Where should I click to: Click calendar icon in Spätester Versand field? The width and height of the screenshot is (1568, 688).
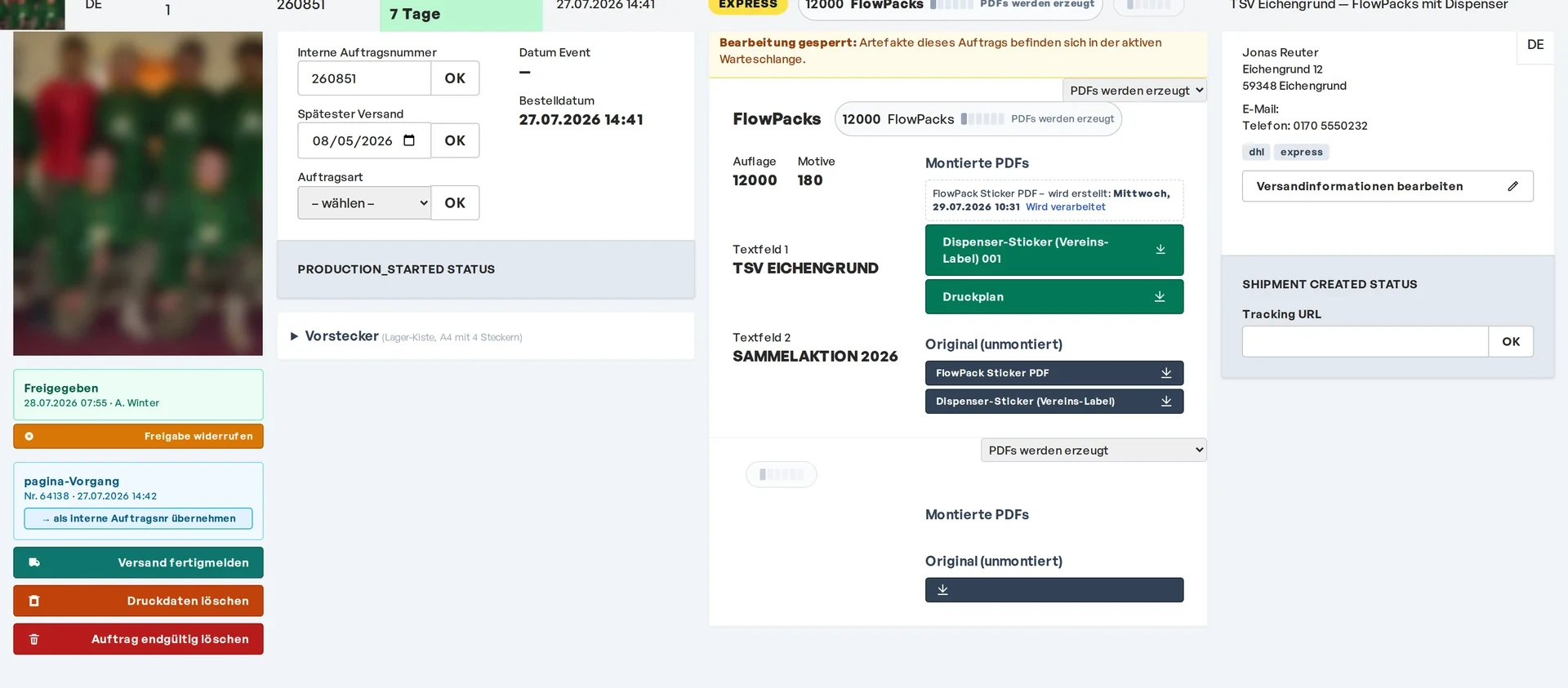409,140
